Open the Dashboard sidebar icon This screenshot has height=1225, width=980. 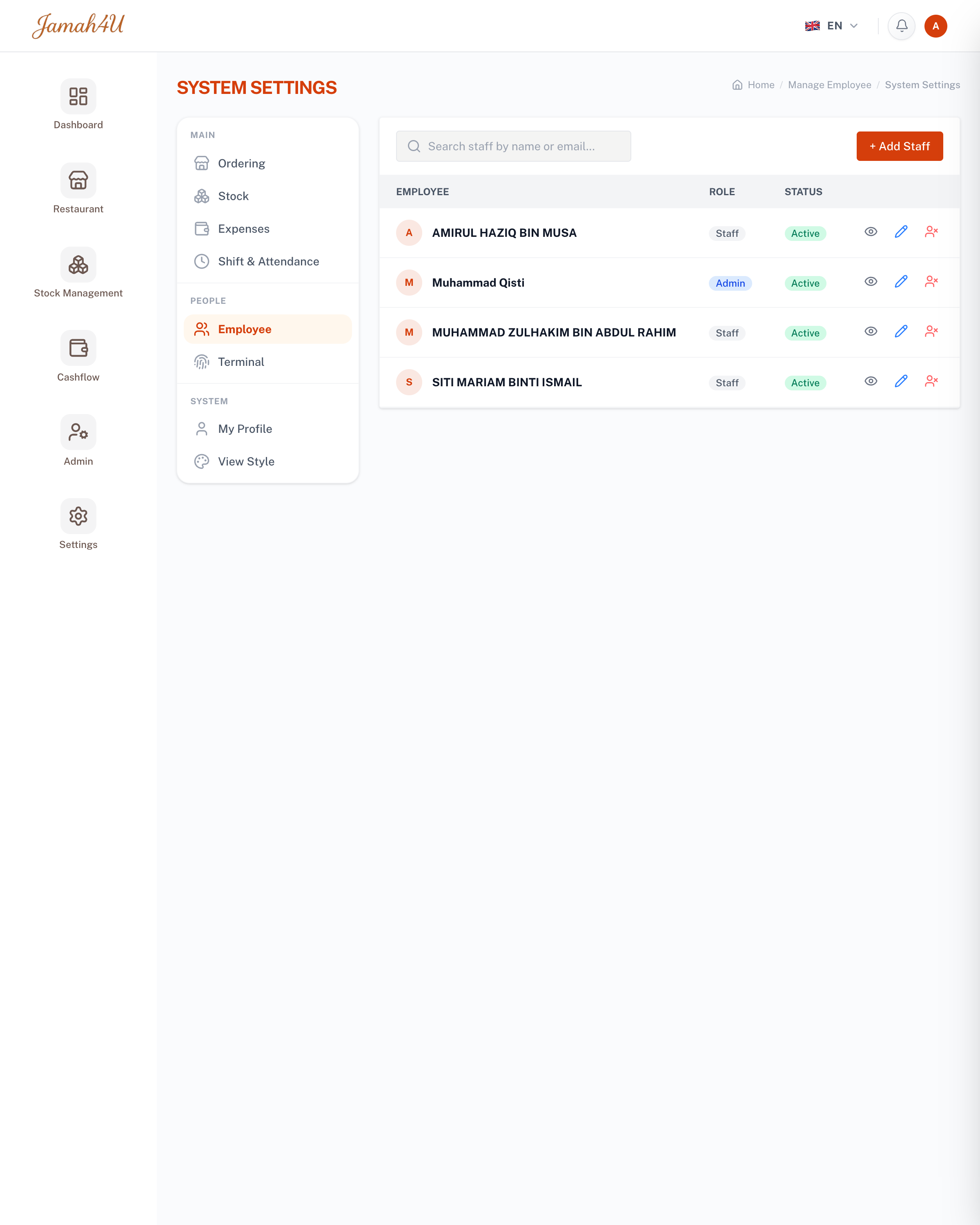[x=78, y=96]
